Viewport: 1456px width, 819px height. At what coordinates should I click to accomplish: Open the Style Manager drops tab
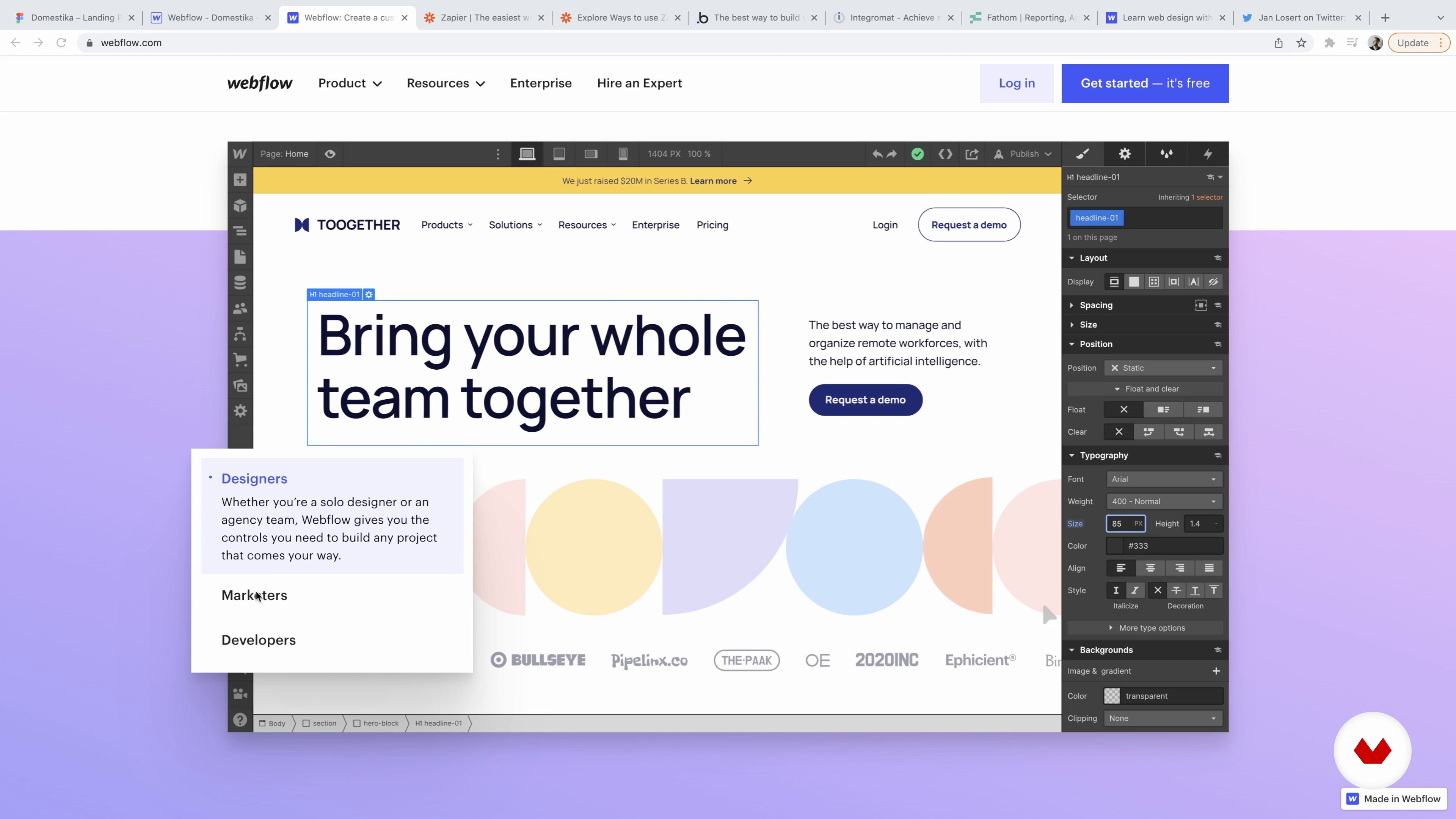coord(1166,154)
